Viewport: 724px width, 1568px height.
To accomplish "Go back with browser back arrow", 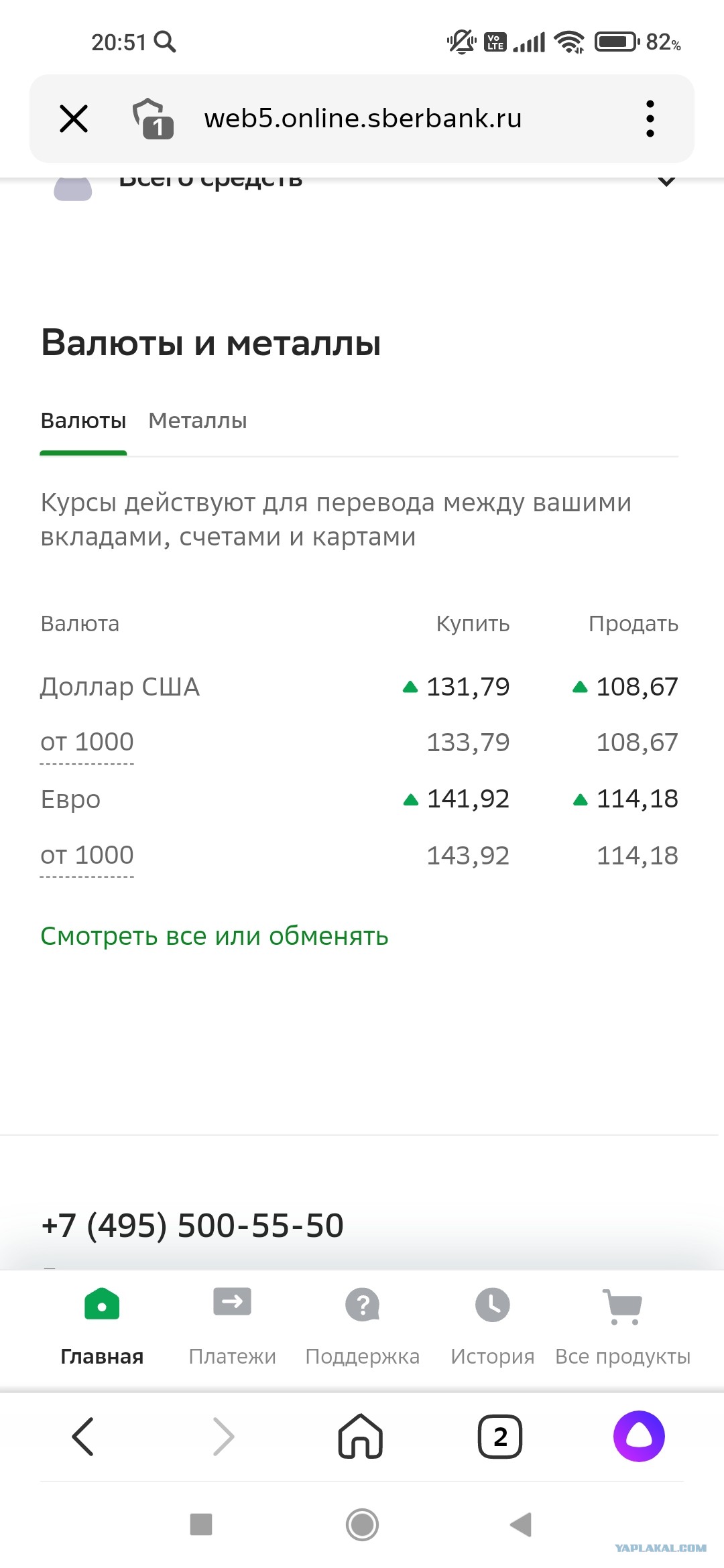I will [x=82, y=1437].
